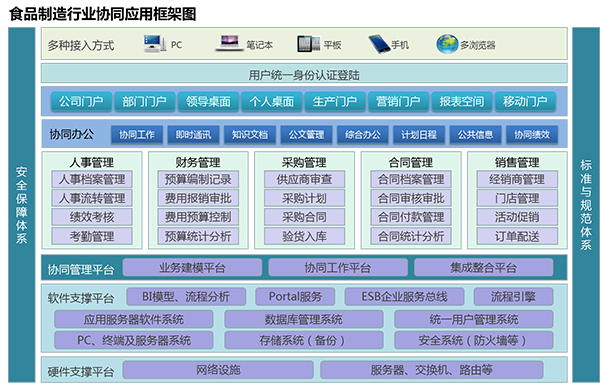Select 订单配送 under 销售管理

tap(517, 236)
